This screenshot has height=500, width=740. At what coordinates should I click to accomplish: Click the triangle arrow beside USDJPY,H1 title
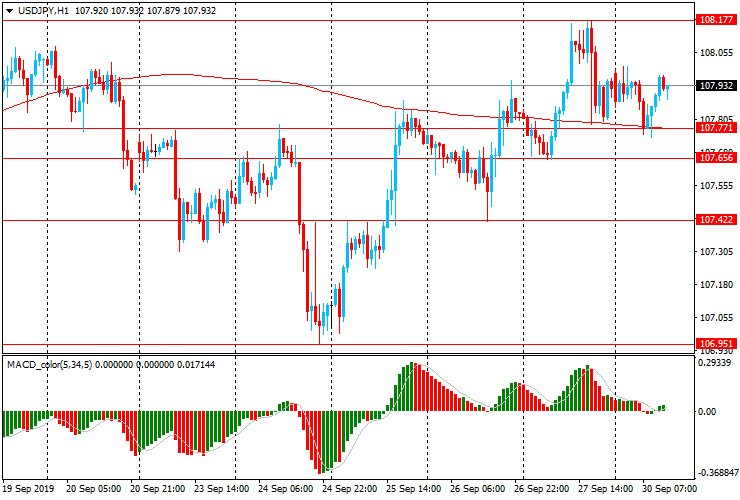9,9
